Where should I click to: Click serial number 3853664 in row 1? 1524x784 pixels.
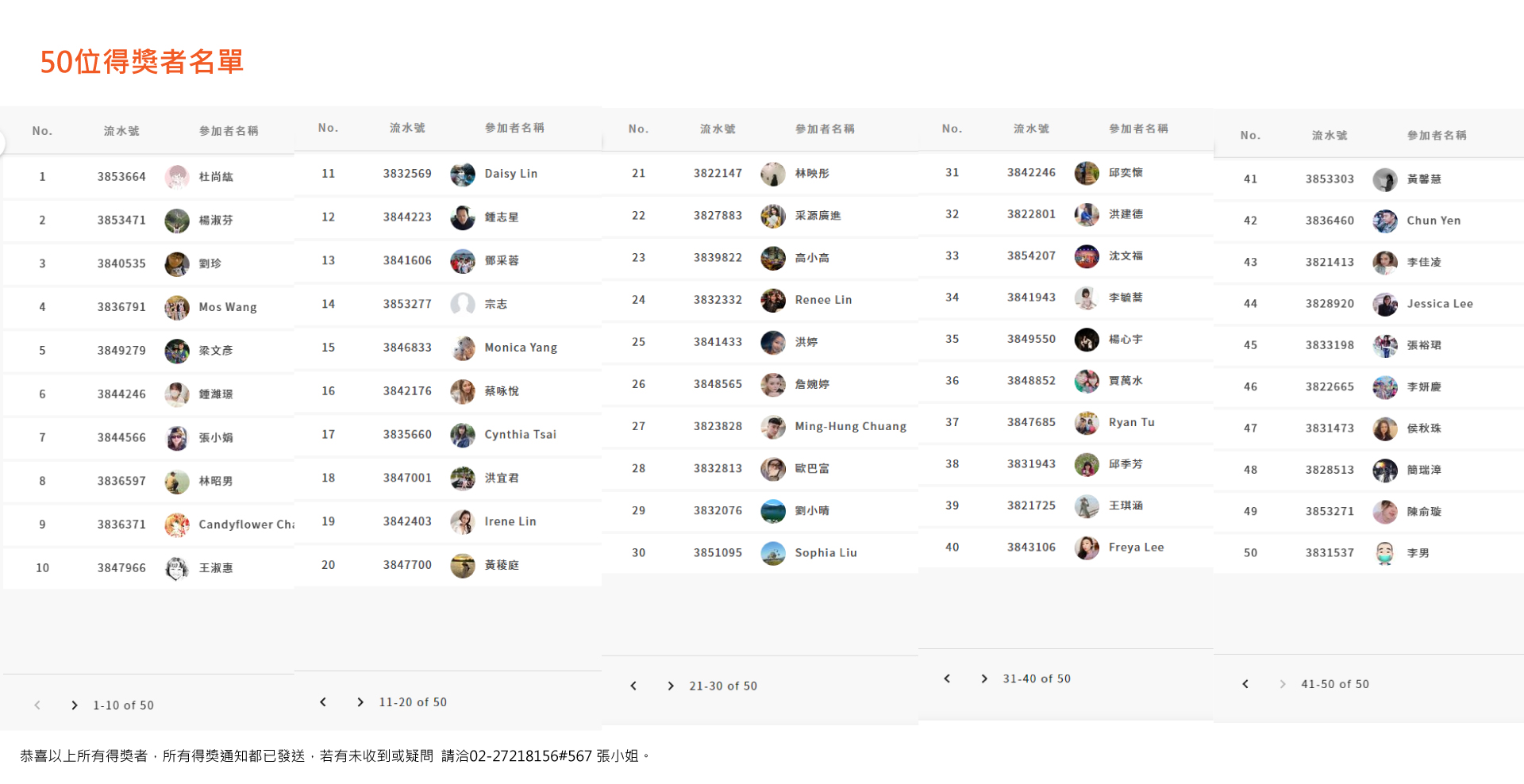[121, 177]
